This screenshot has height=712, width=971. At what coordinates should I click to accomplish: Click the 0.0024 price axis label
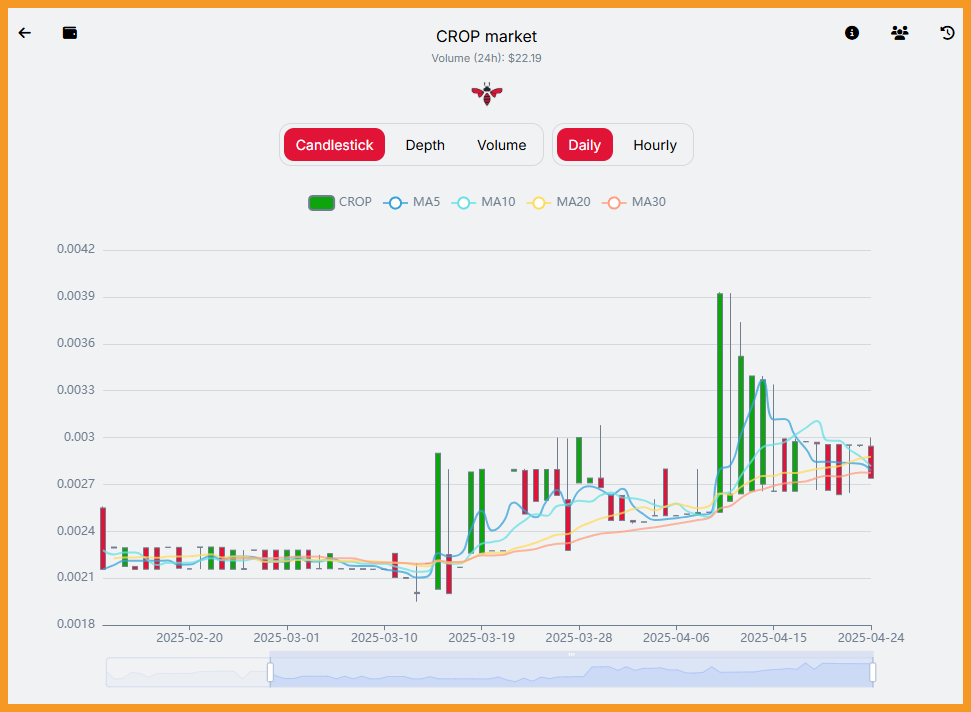tap(76, 531)
